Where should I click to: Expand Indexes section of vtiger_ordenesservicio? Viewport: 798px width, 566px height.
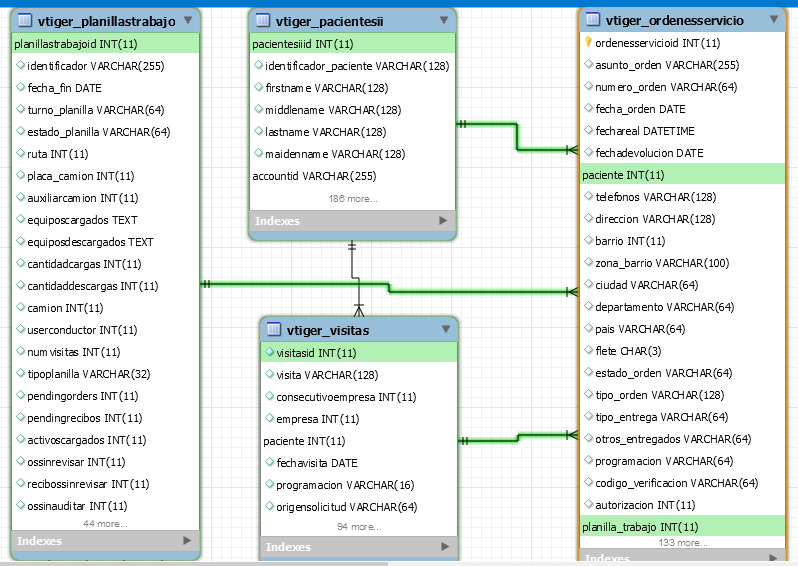773,558
